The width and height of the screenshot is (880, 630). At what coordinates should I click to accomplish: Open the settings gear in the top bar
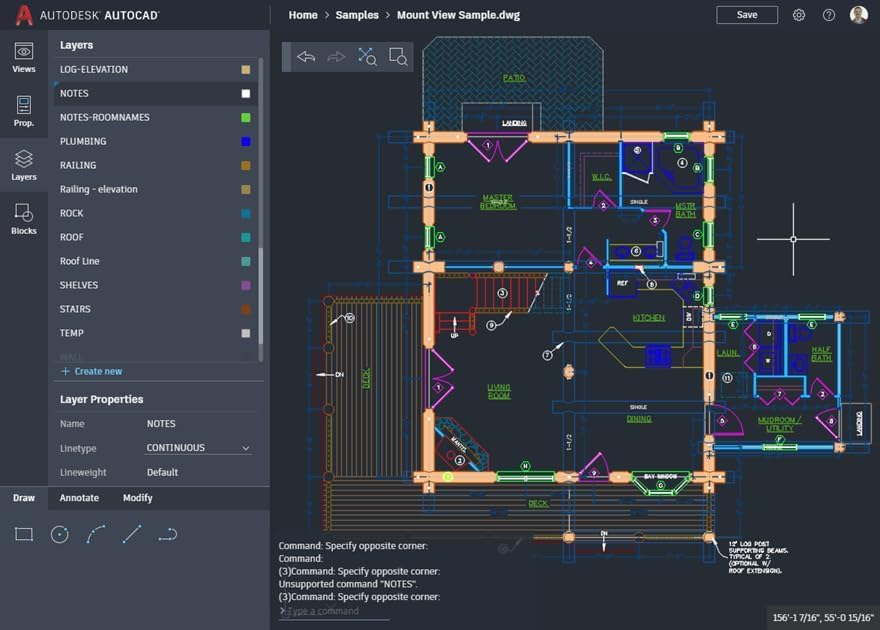coord(797,15)
